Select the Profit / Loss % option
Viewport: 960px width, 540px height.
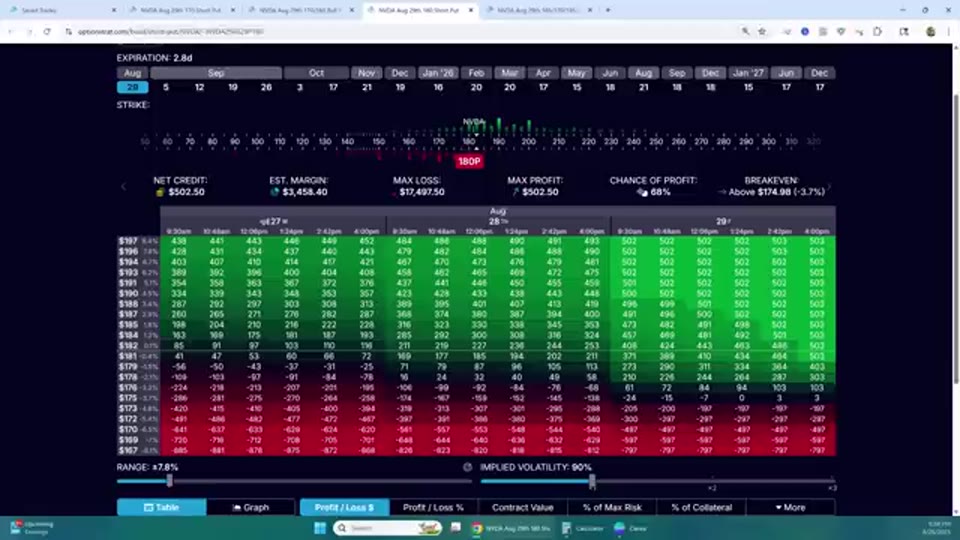[433, 507]
